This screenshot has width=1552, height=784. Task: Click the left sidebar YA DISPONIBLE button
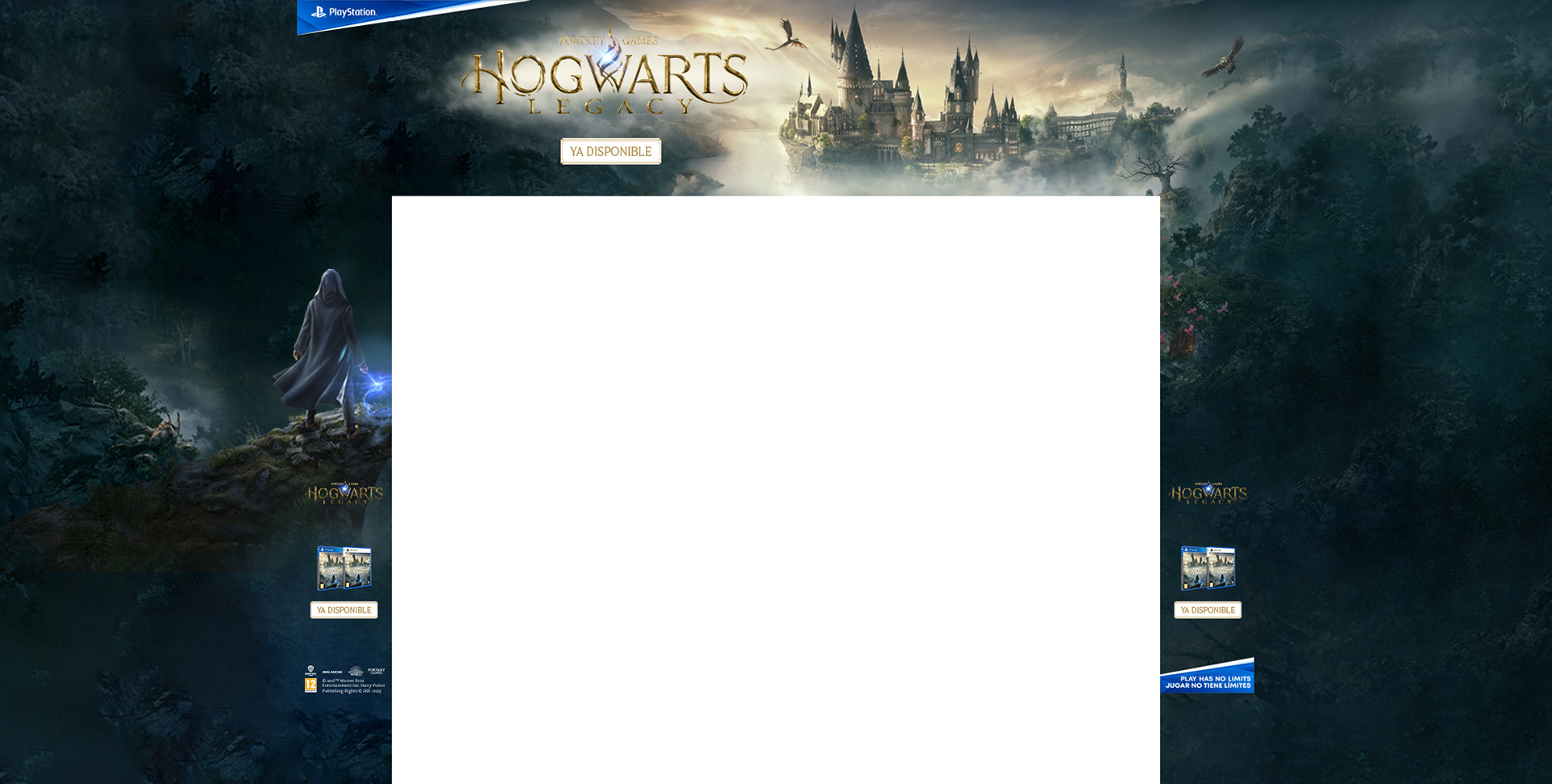coord(344,610)
